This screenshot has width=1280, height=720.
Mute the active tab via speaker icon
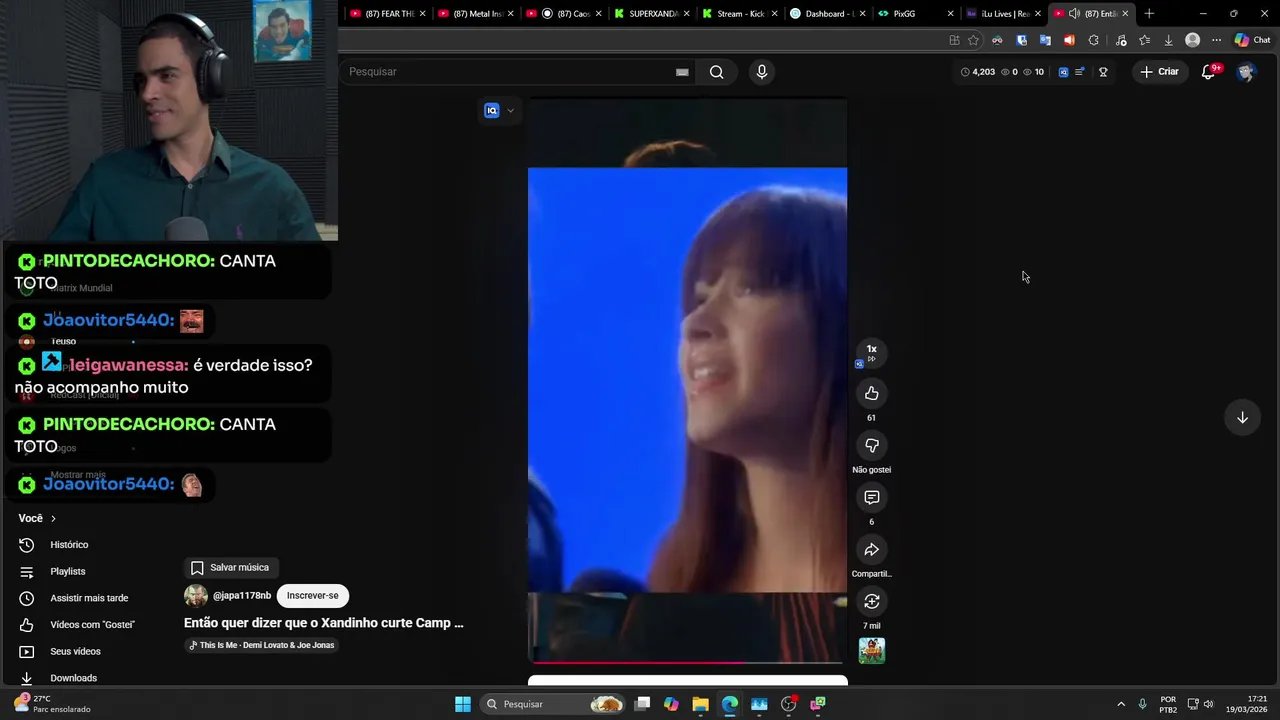click(1074, 14)
